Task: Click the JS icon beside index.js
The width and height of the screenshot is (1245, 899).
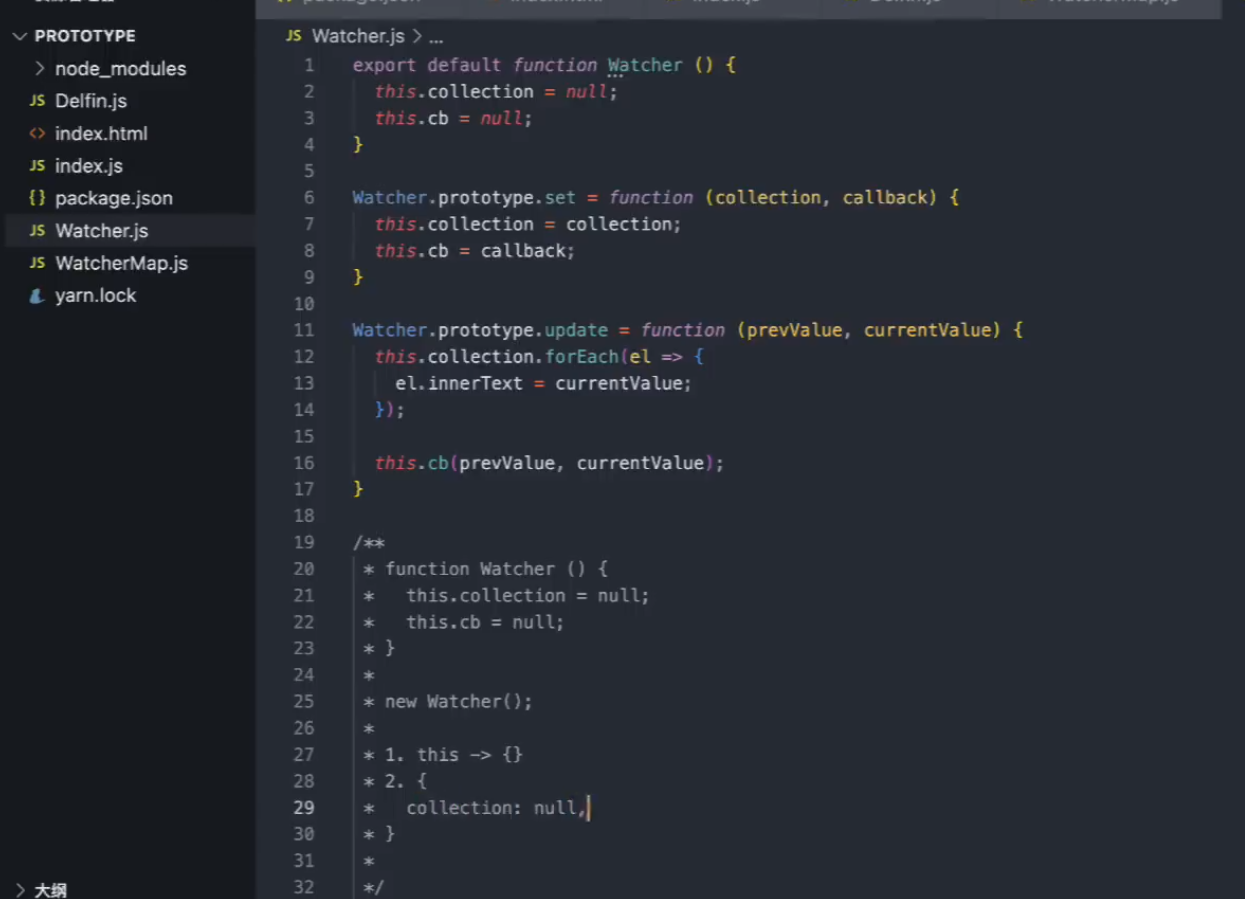Action: pos(37,166)
